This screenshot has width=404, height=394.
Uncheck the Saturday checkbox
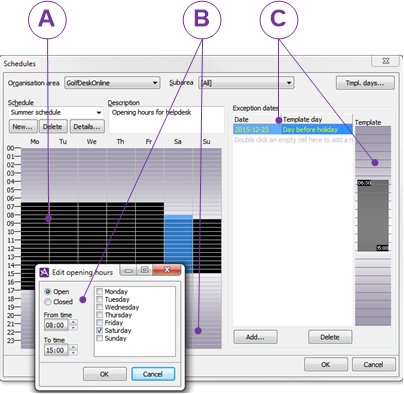99,330
